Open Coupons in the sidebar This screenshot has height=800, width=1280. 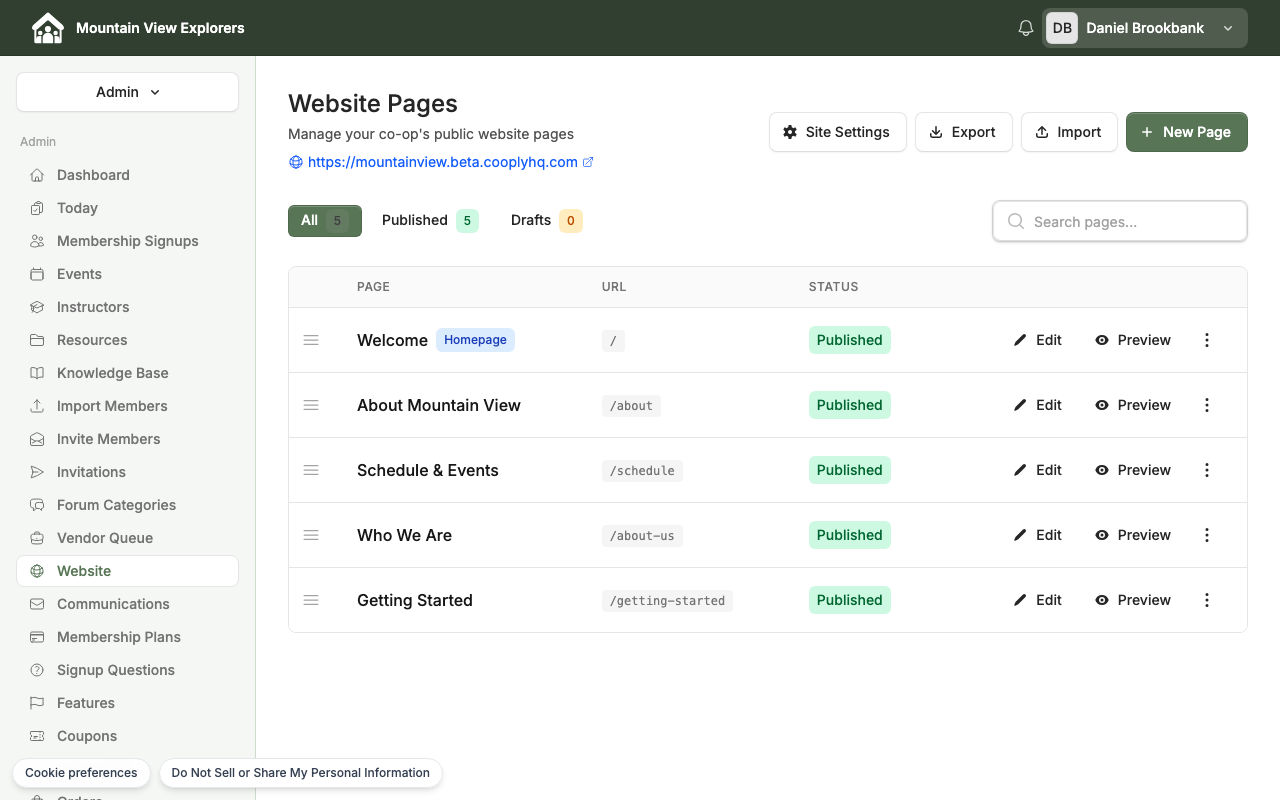(127, 736)
